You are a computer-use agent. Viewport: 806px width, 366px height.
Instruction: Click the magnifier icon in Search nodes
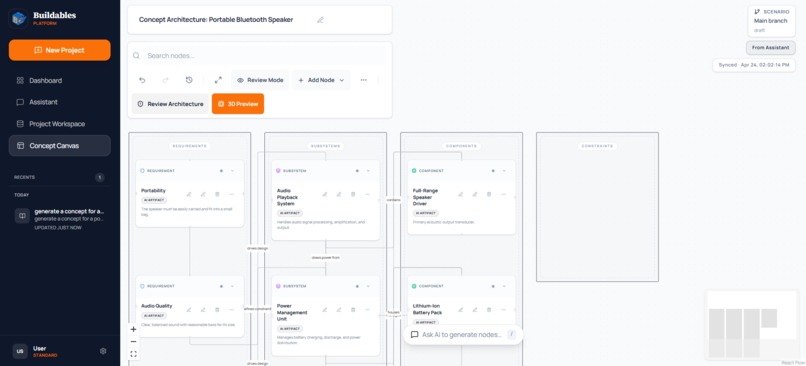pyautogui.click(x=136, y=56)
